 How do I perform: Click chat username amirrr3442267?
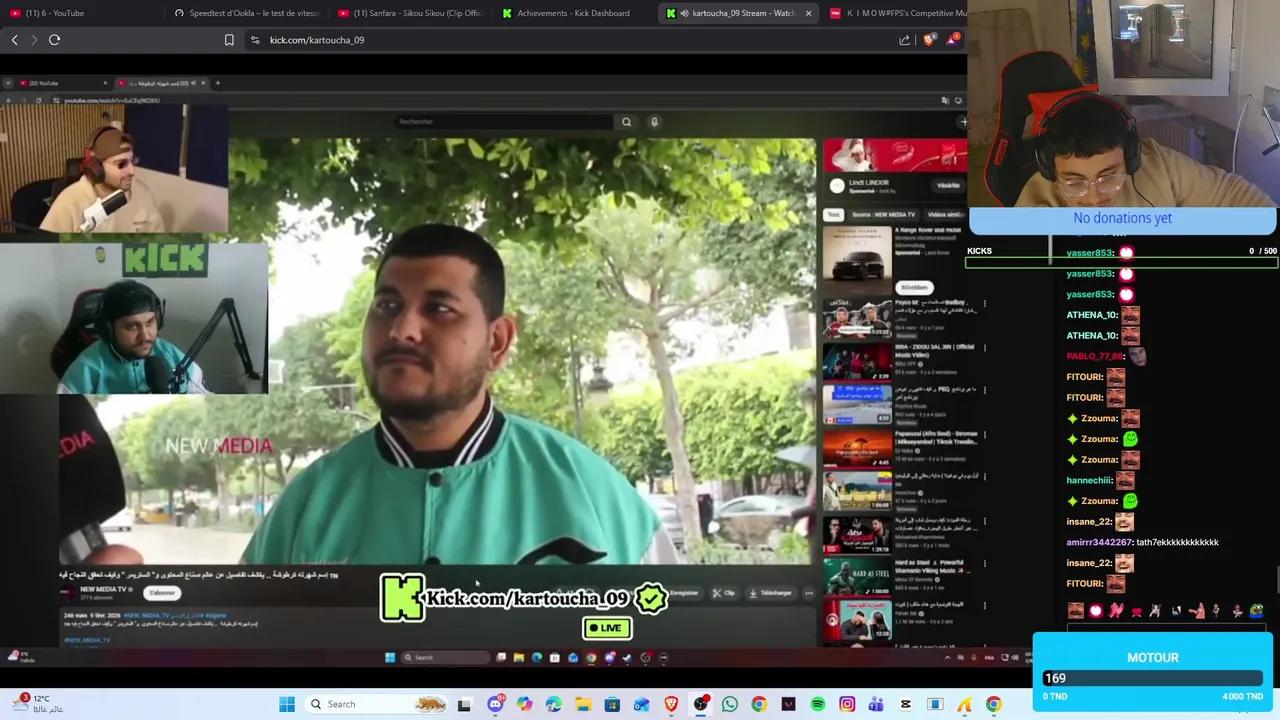[1100, 542]
